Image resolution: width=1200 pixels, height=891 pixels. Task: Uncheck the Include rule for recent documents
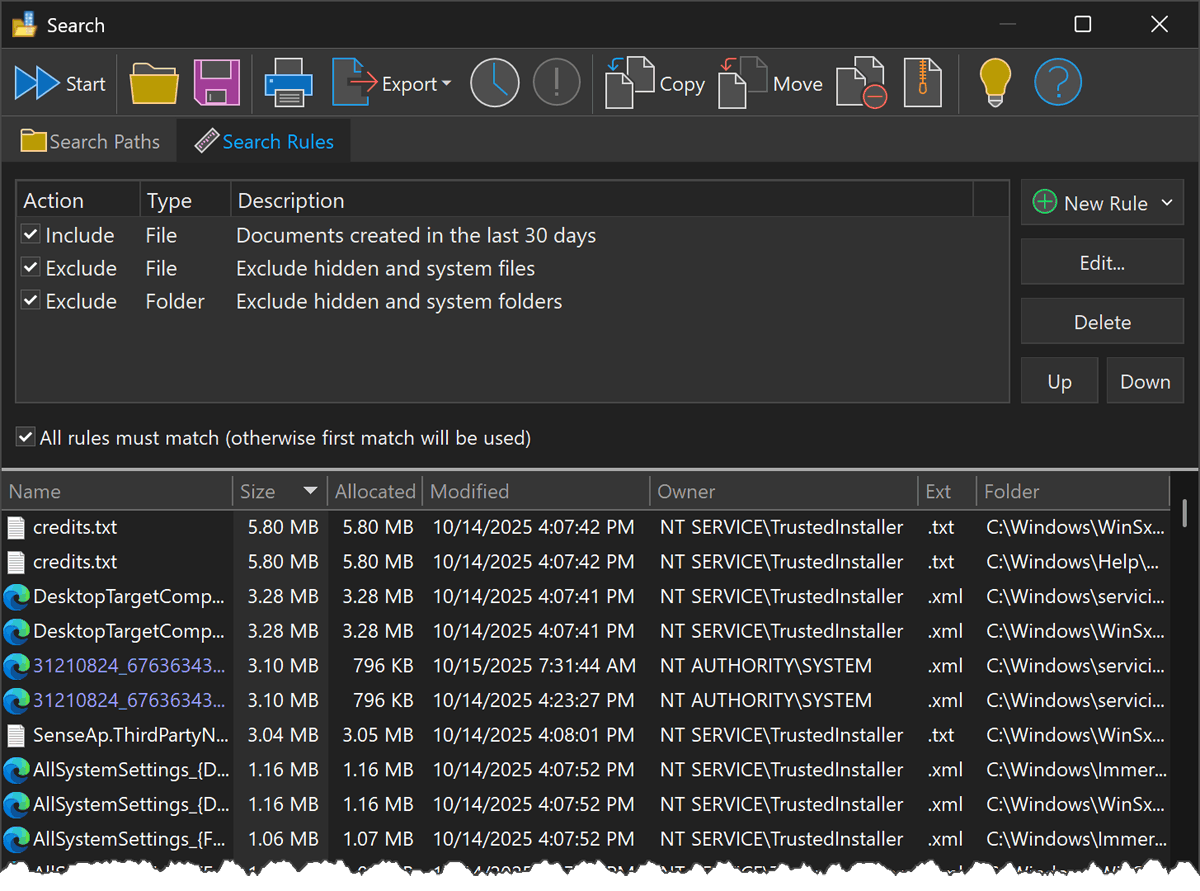tap(29, 235)
